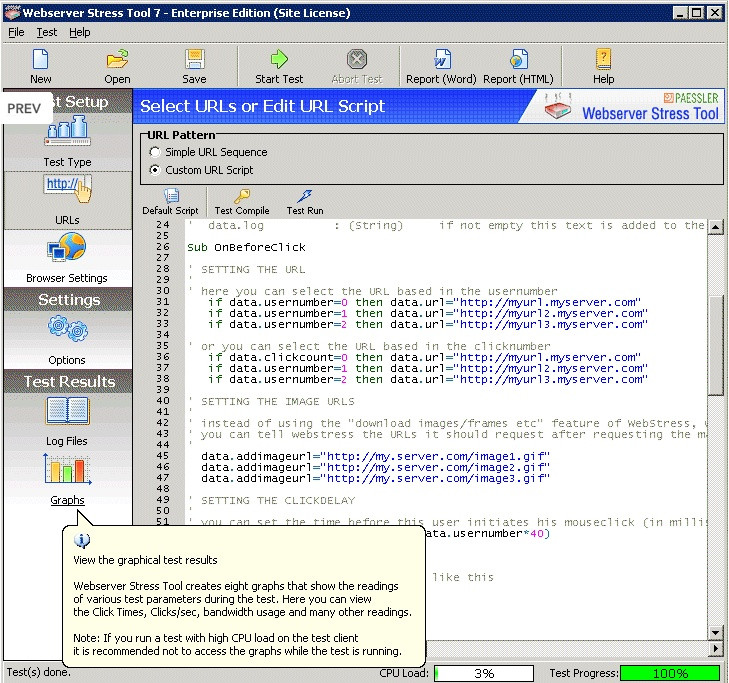Select the Simple URL Sequence radio button
The image size is (729, 683).
click(155, 152)
